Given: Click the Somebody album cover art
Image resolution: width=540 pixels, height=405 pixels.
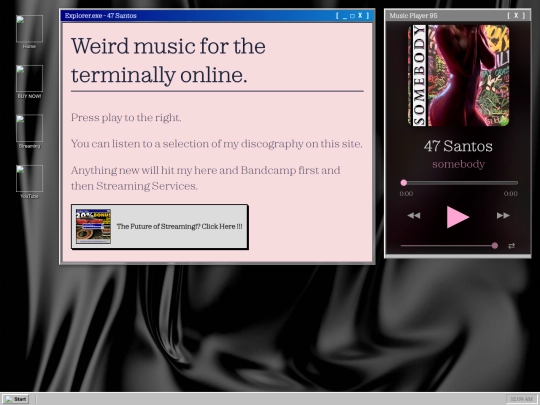Looking at the screenshot, I should coord(458,75).
